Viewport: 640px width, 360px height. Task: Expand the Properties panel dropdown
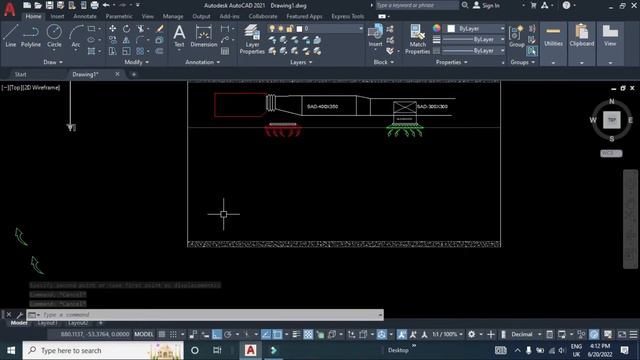click(451, 62)
